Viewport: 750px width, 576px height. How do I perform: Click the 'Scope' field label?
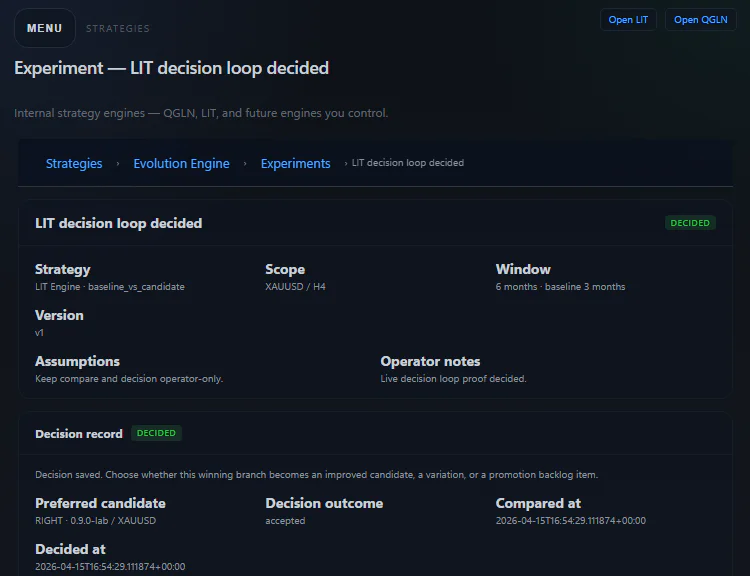coord(285,270)
